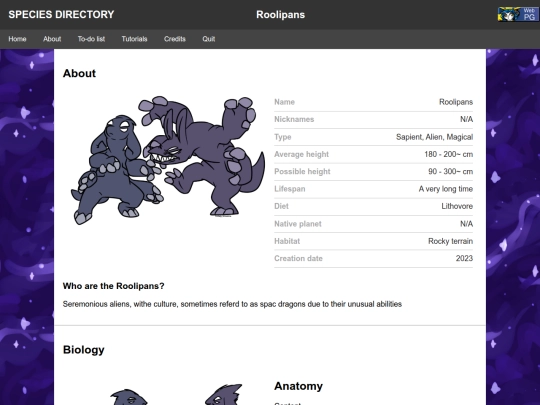Select the Biology section heading
The width and height of the screenshot is (540, 405).
(x=84, y=350)
